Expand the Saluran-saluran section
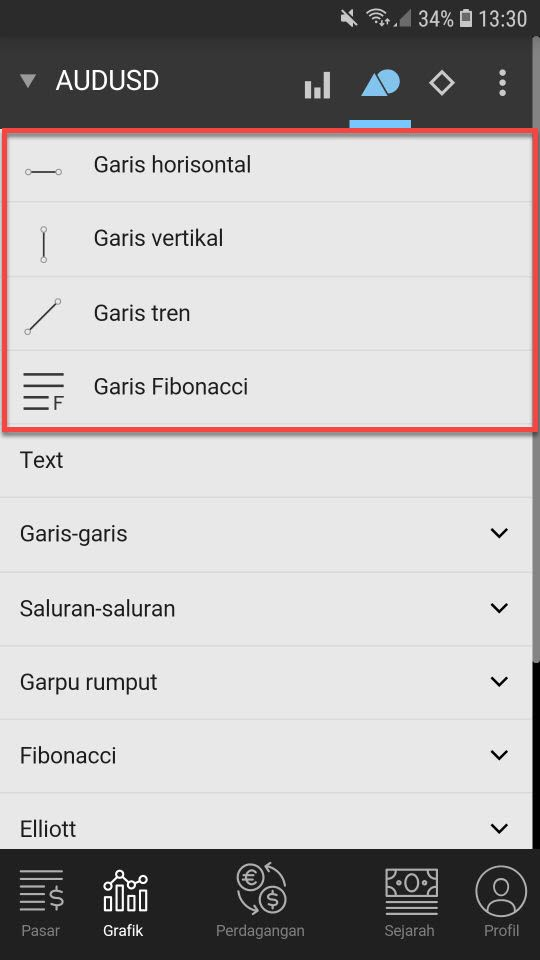The image size is (540, 960). (x=266, y=609)
